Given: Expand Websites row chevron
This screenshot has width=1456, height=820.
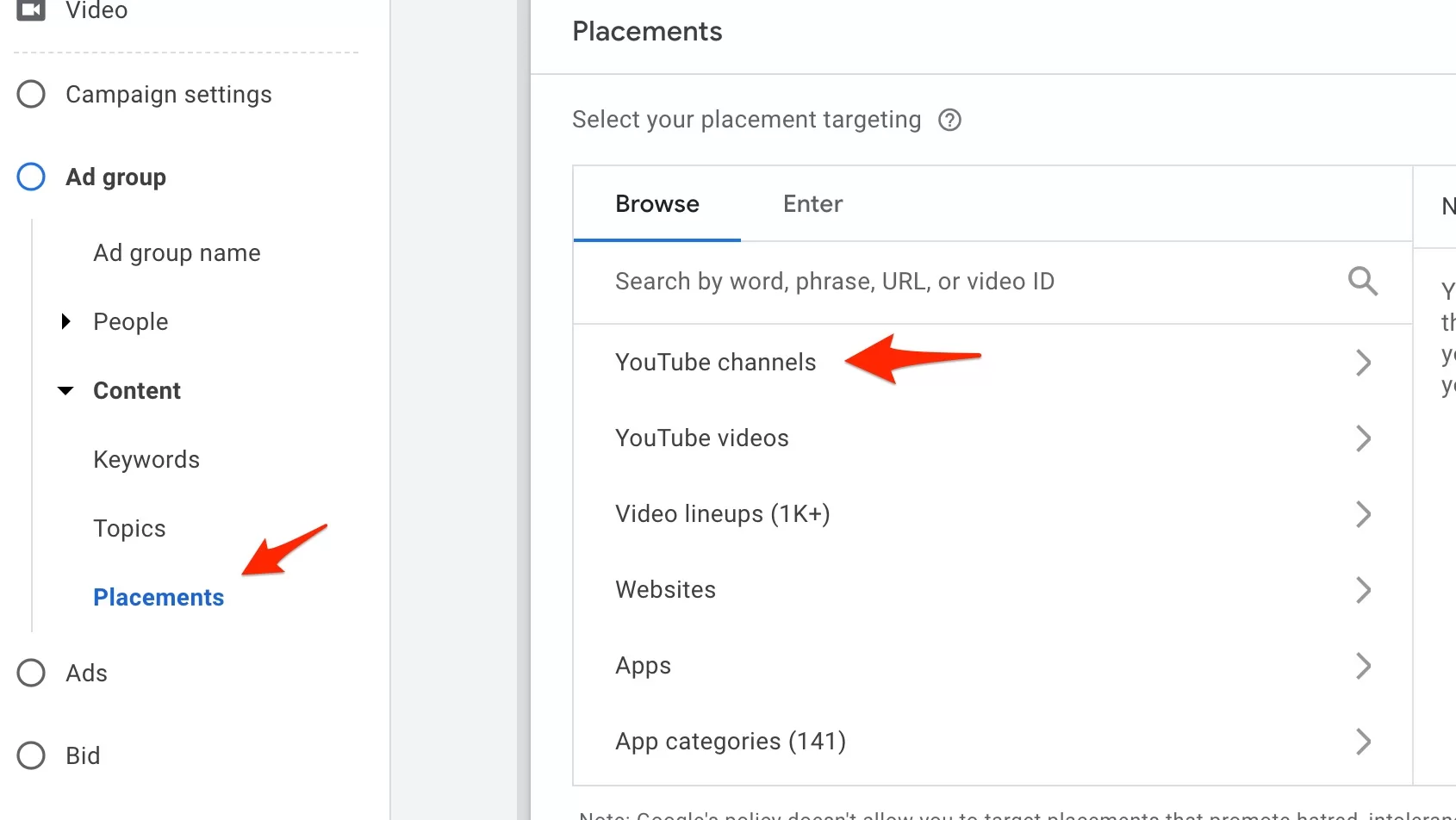Looking at the screenshot, I should click(x=1363, y=590).
